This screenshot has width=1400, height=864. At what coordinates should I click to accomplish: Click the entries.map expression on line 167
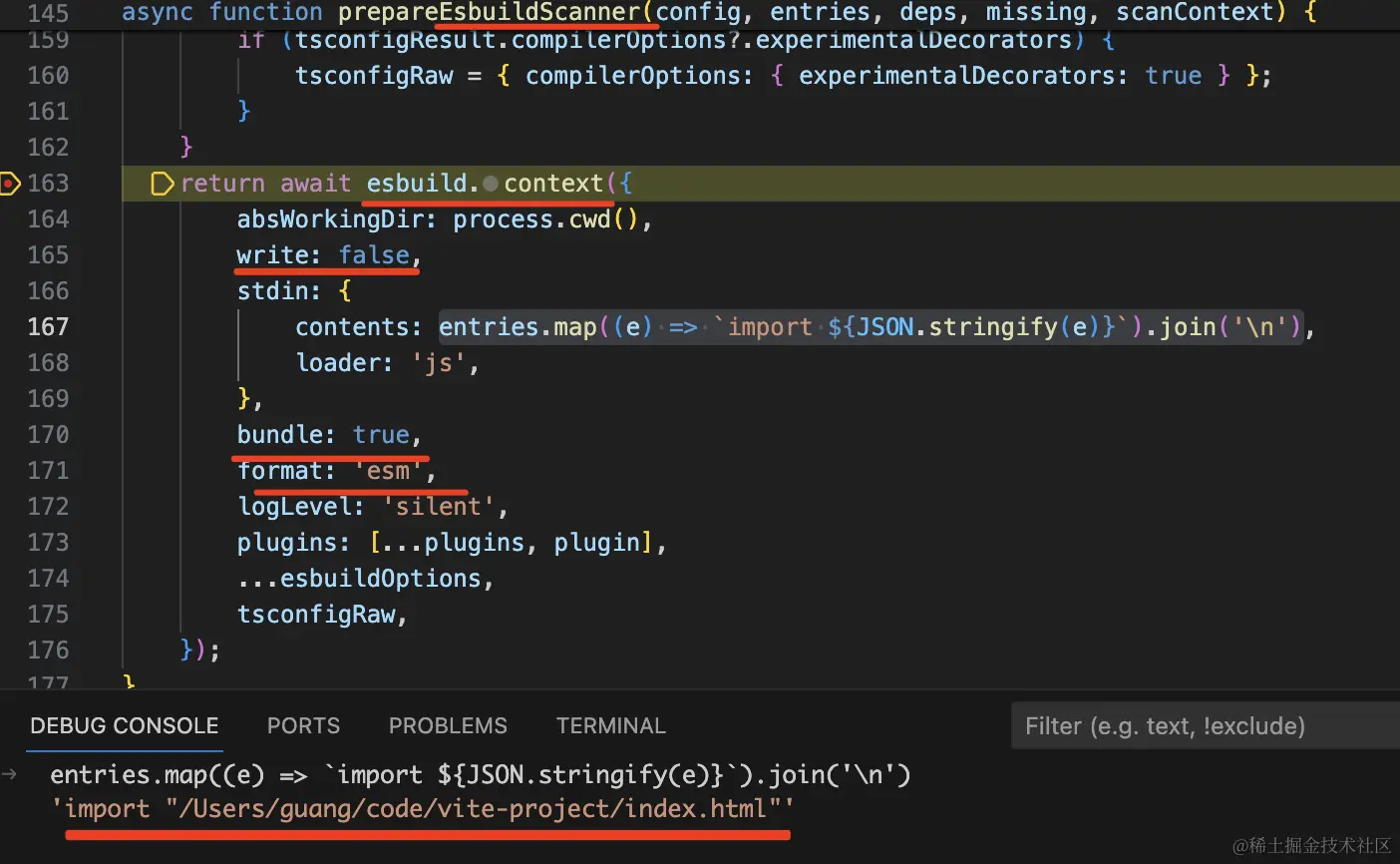(x=871, y=327)
